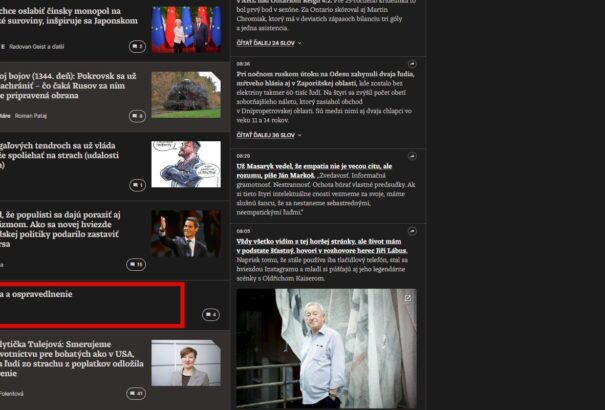Share the 08:36 Odesa attack post
This screenshot has height=410, width=605.
[x=412, y=64]
